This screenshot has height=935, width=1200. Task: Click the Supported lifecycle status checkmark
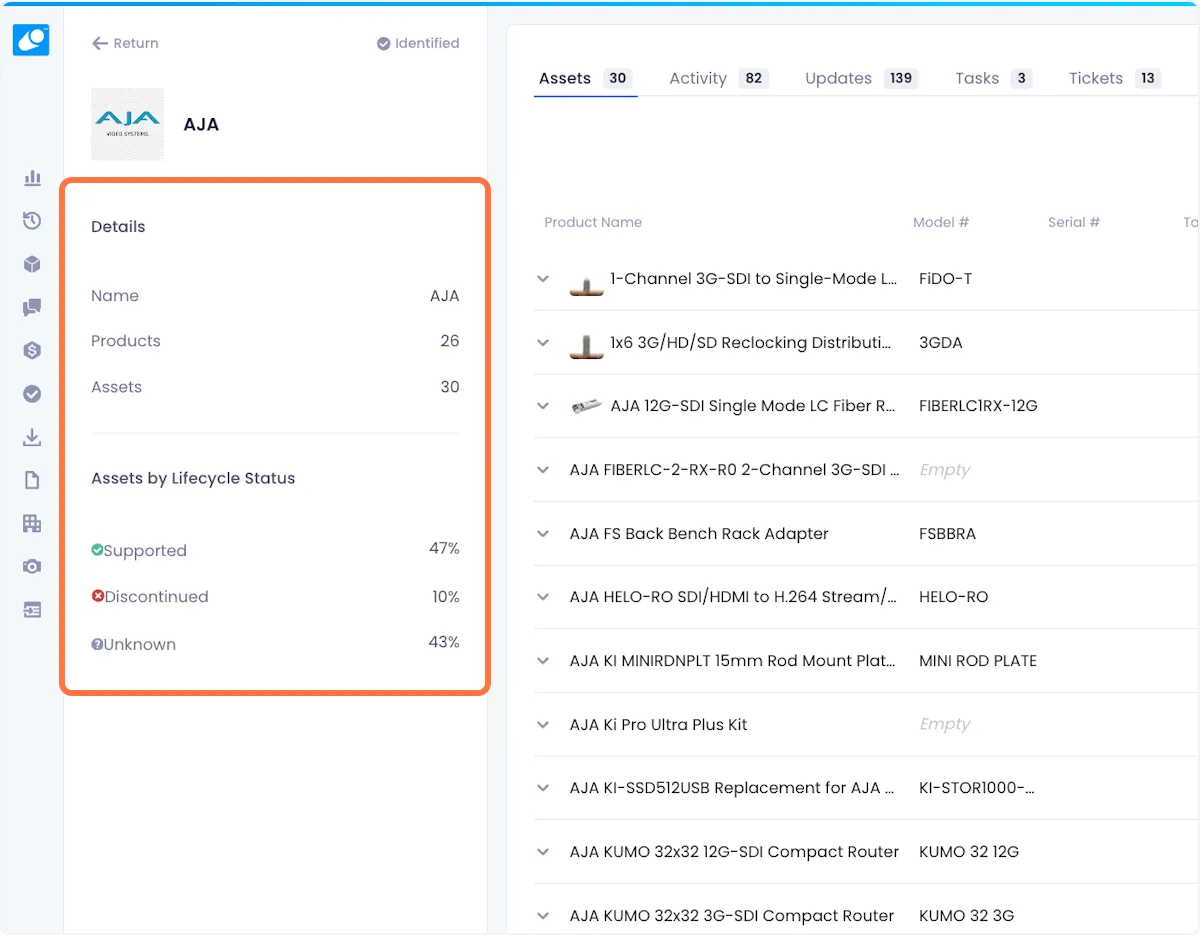(98, 549)
